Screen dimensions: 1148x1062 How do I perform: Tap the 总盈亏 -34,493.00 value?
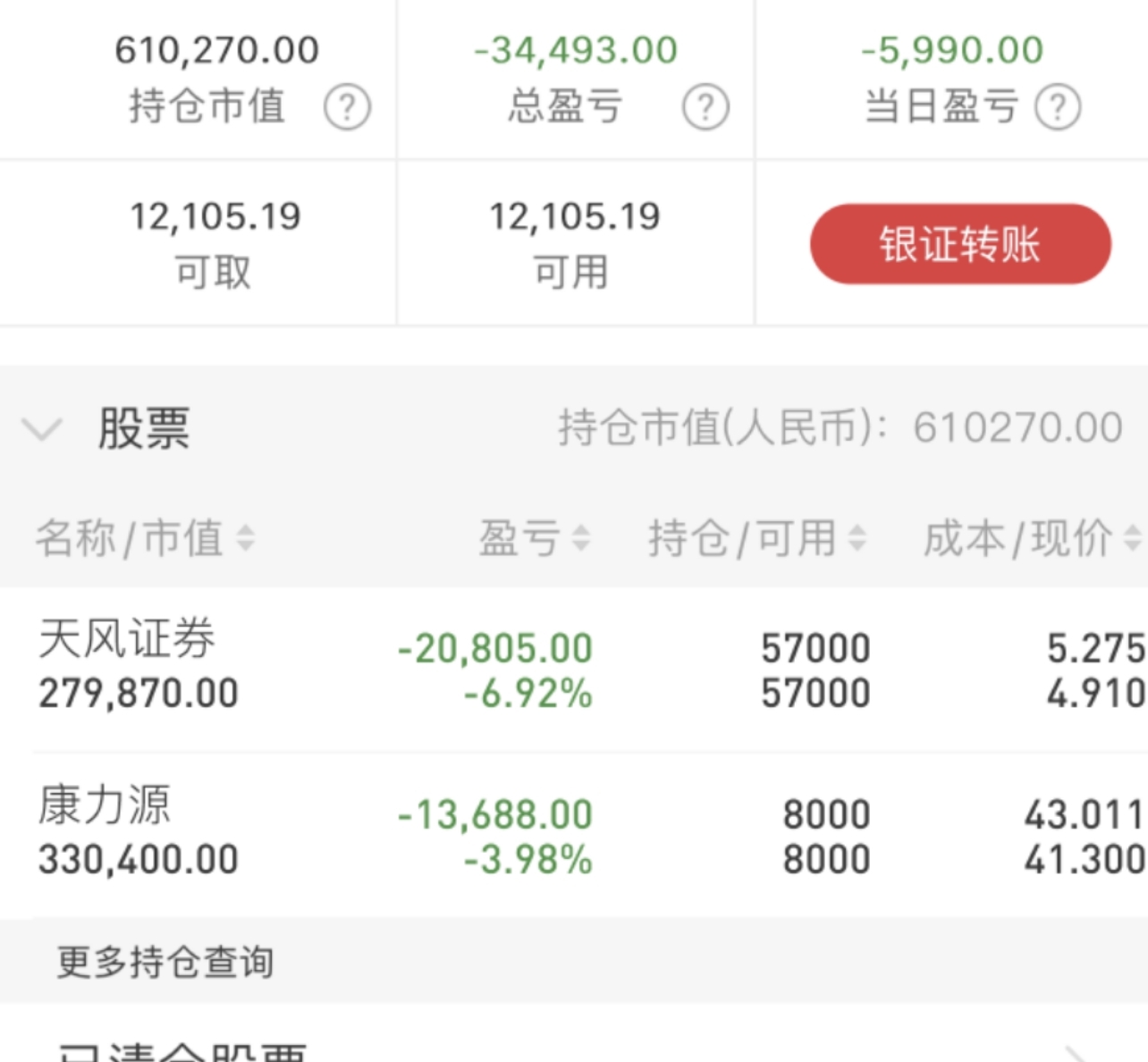[576, 50]
